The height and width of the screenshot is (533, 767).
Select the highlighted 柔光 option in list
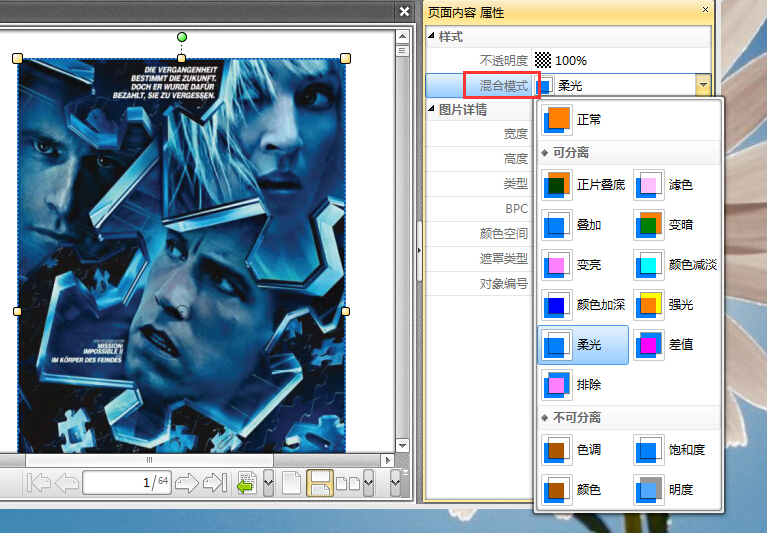point(583,345)
